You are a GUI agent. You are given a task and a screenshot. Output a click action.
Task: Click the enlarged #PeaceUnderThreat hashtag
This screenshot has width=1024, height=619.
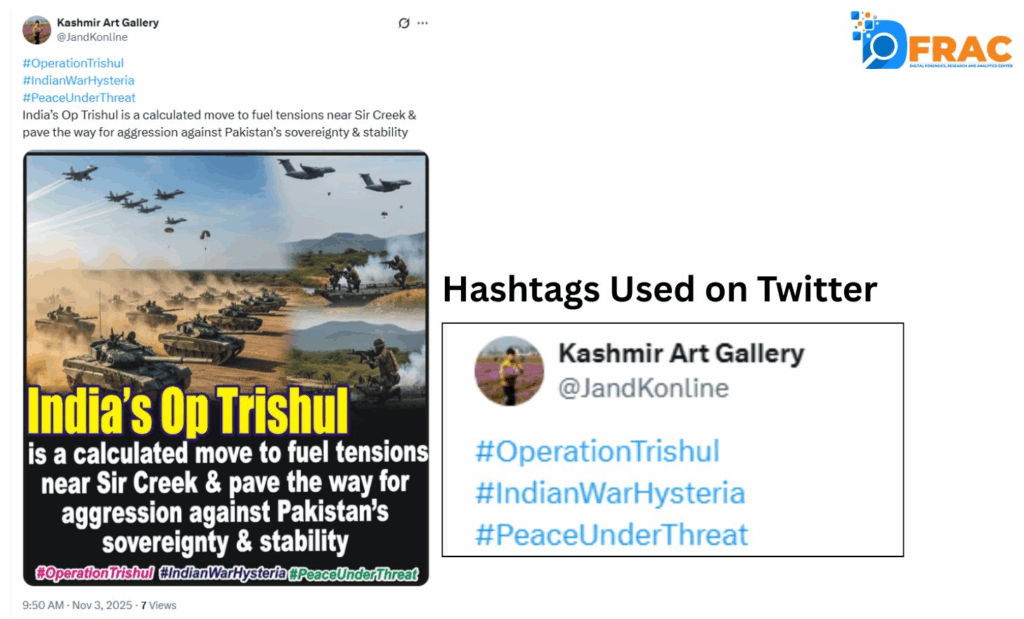(611, 535)
